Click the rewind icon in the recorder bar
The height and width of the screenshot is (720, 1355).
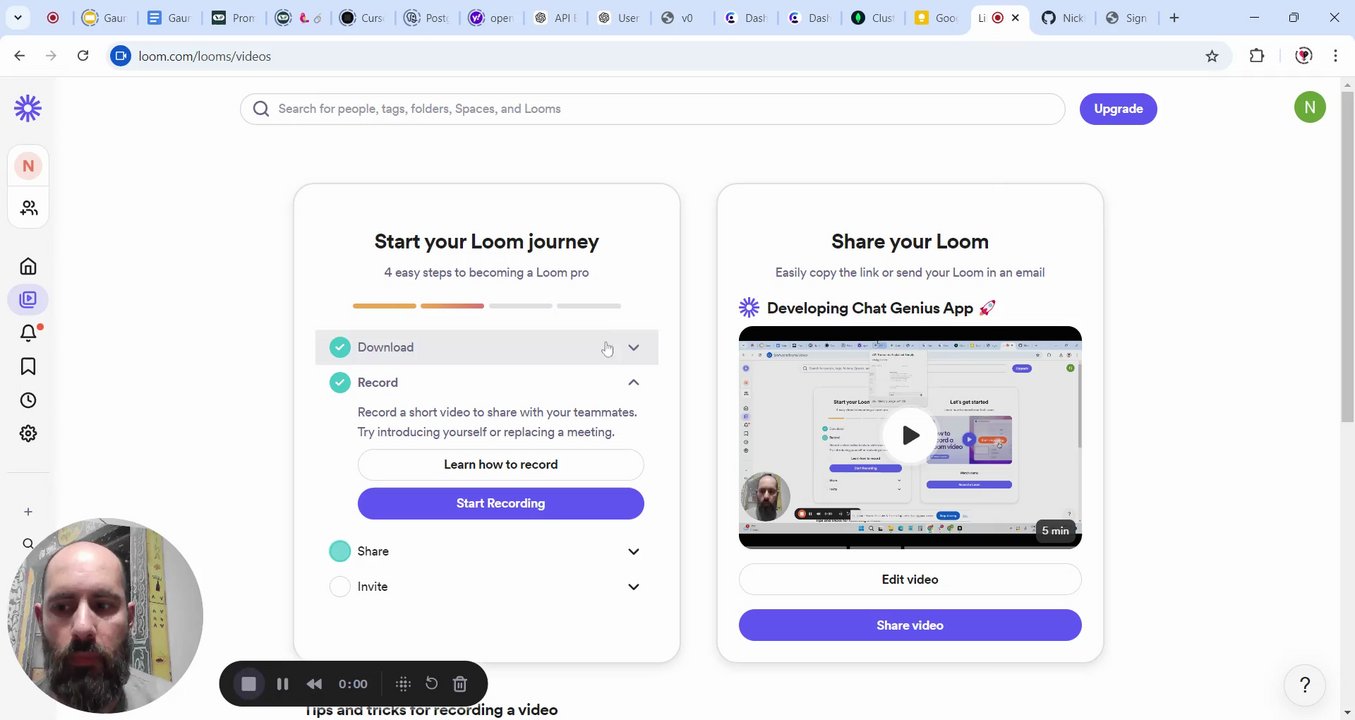pyautogui.click(x=314, y=684)
